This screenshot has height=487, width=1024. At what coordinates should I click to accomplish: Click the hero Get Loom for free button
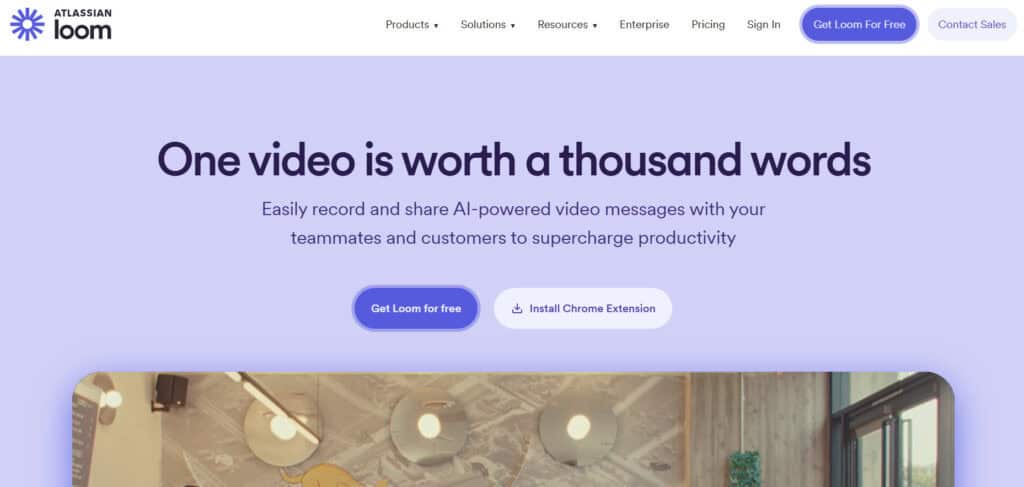pyautogui.click(x=416, y=308)
